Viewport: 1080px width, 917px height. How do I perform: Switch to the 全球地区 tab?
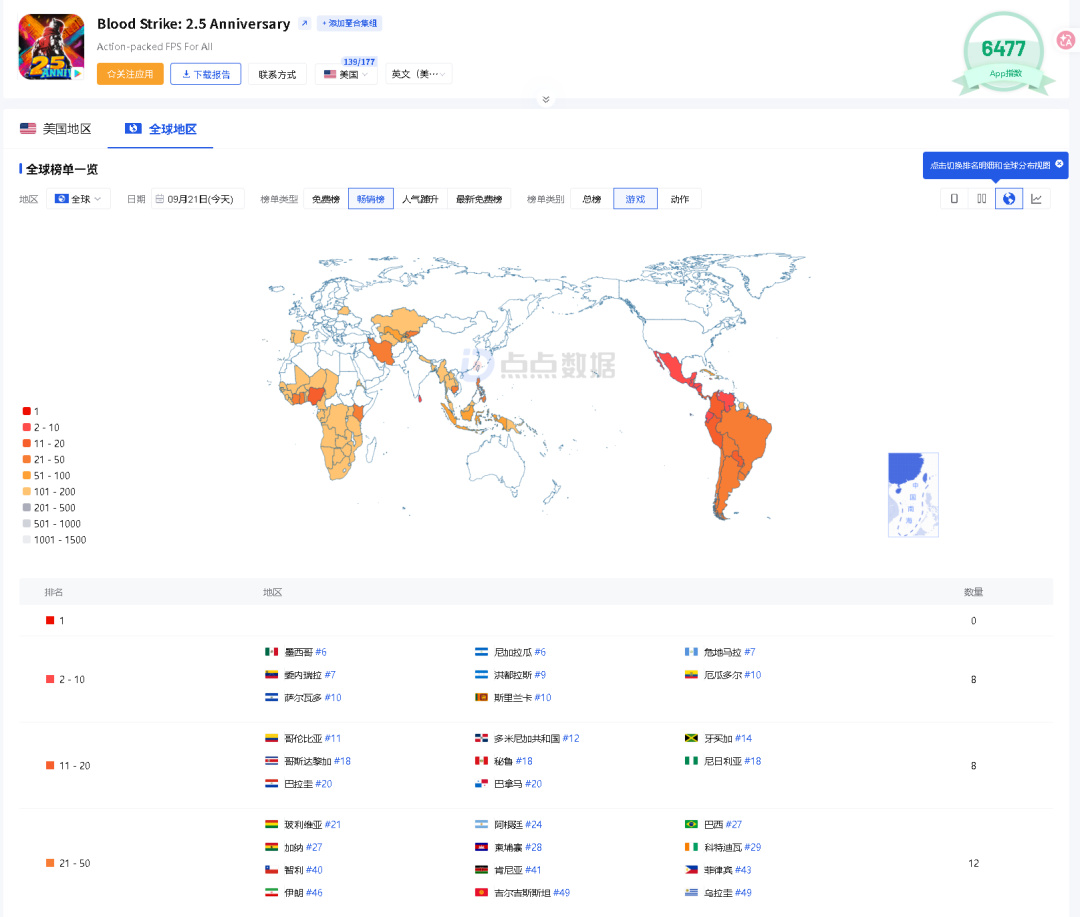[x=161, y=129]
